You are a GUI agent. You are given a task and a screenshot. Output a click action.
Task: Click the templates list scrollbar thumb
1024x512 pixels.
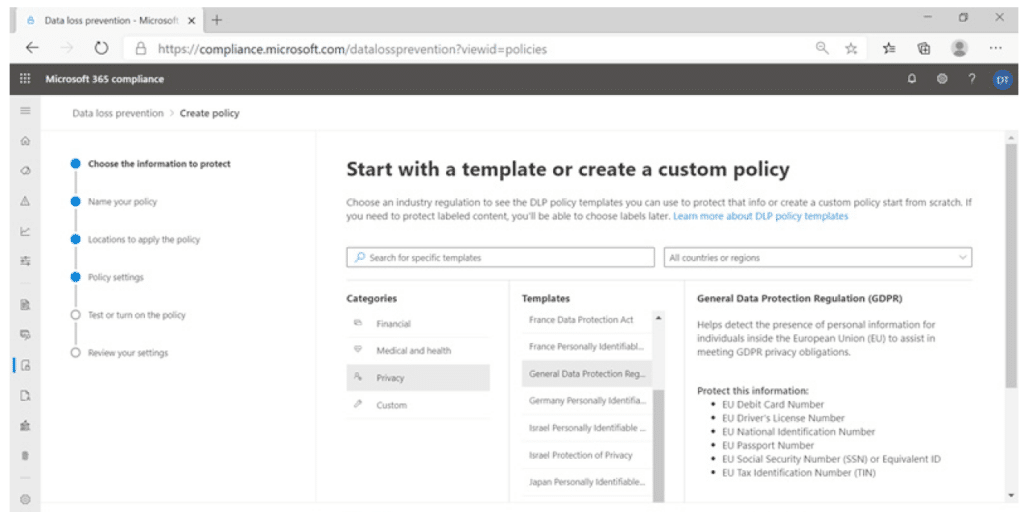[x=658, y=445]
